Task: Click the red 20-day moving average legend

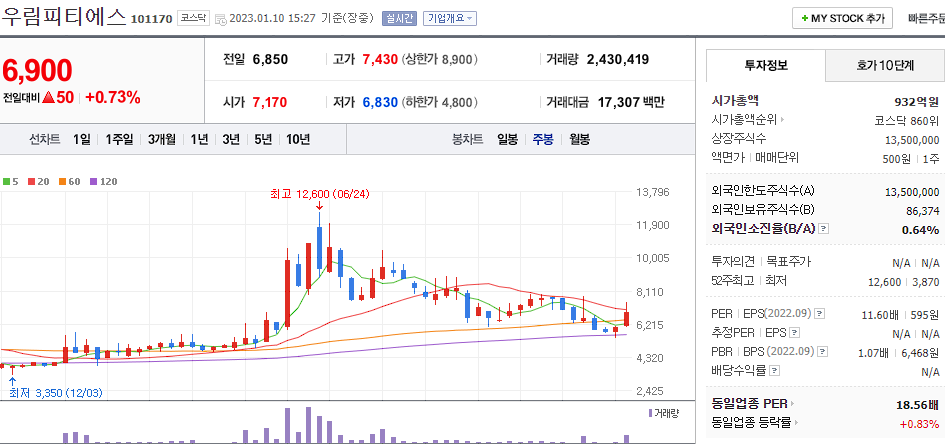Action: (x=39, y=181)
